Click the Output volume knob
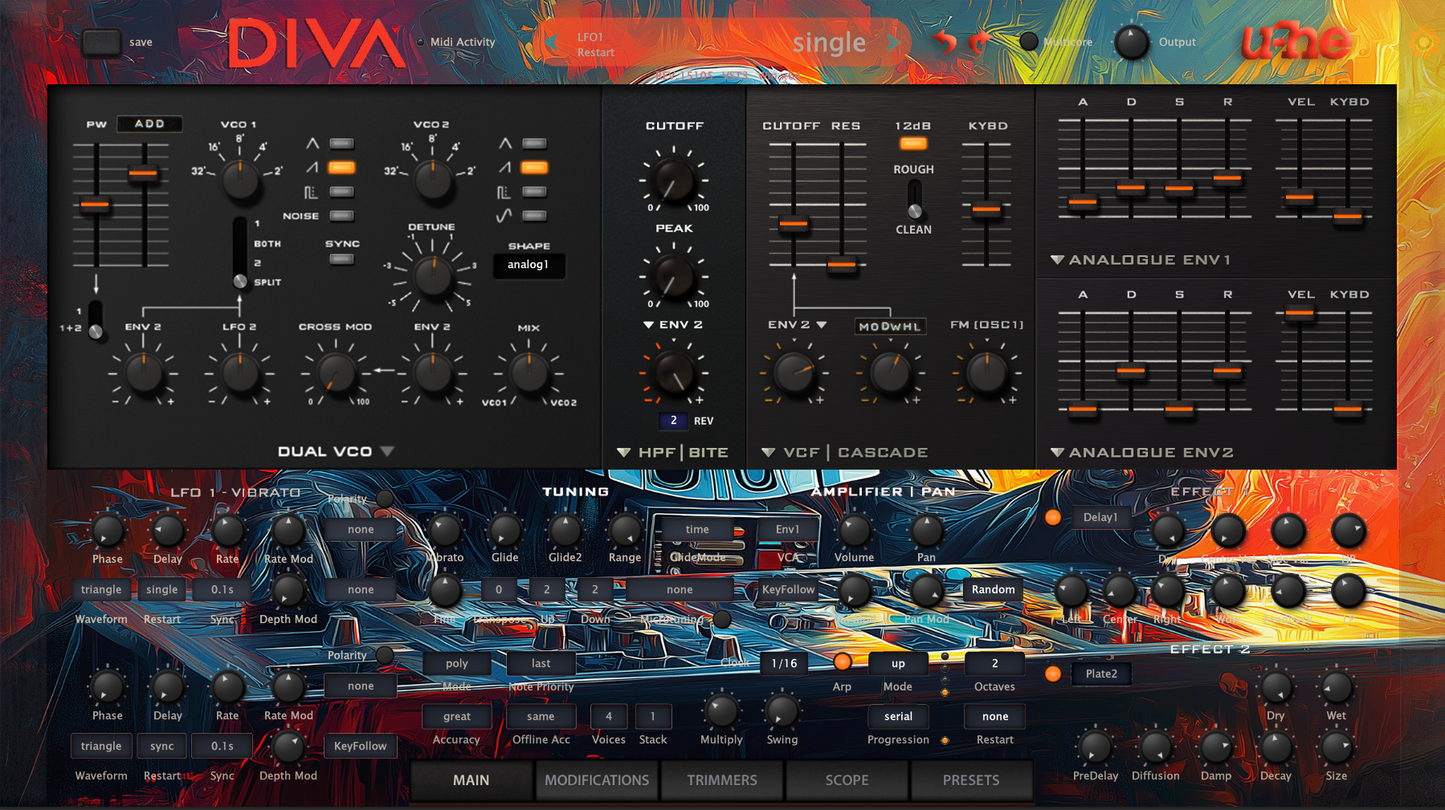Screen dimensions: 1445x810 click(x=1131, y=42)
